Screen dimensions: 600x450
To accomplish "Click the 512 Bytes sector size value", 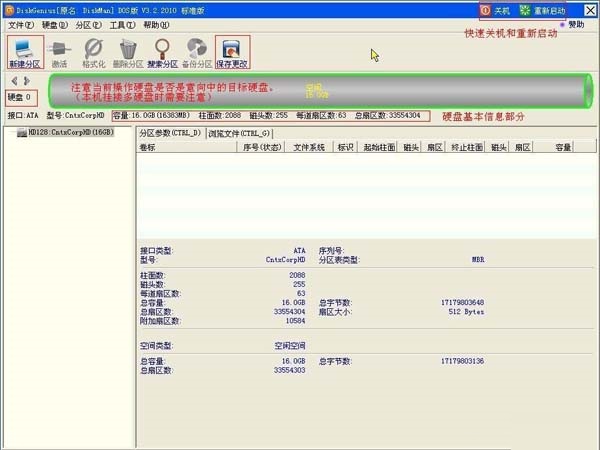I will point(466,311).
